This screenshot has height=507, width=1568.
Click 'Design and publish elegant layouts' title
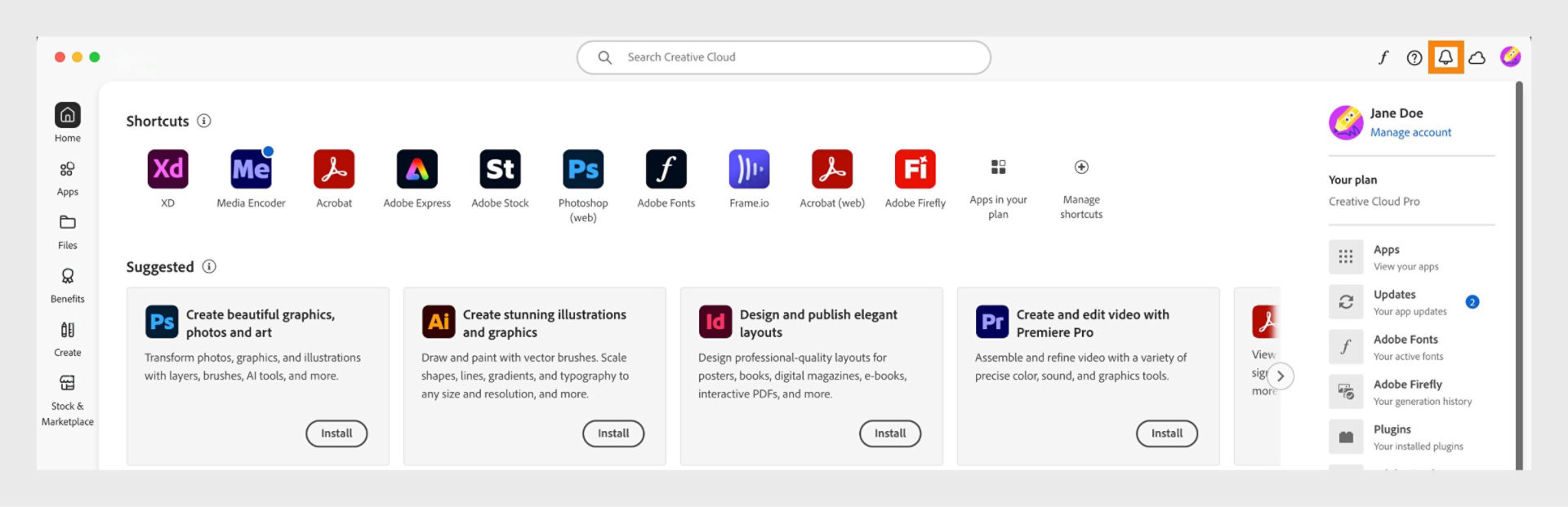coord(818,323)
